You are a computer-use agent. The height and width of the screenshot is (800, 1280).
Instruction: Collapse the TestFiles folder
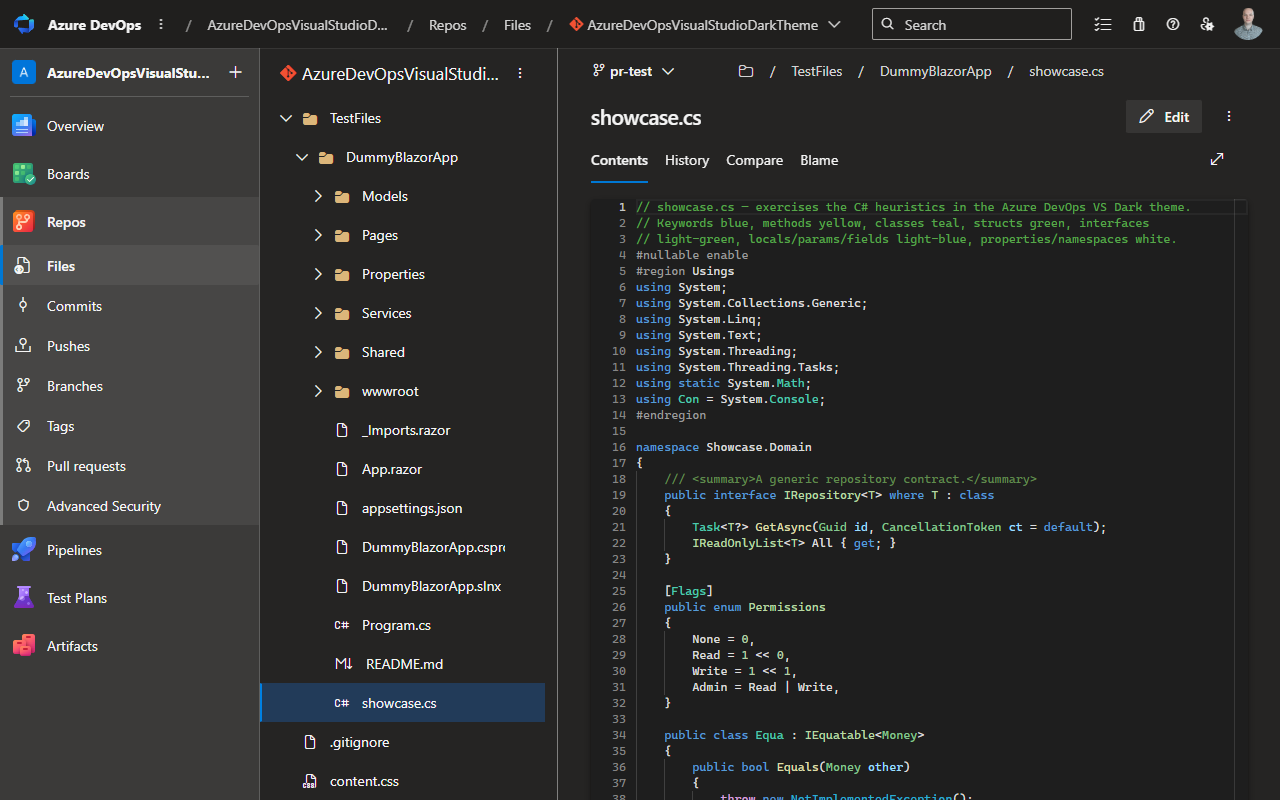(286, 118)
